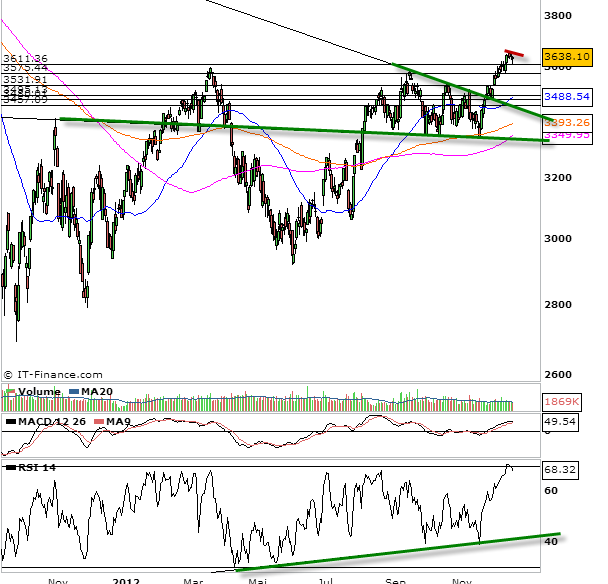The width and height of the screenshot is (608, 584).
Task: Click the orange 3393.26 price tag
Action: pyautogui.click(x=567, y=122)
